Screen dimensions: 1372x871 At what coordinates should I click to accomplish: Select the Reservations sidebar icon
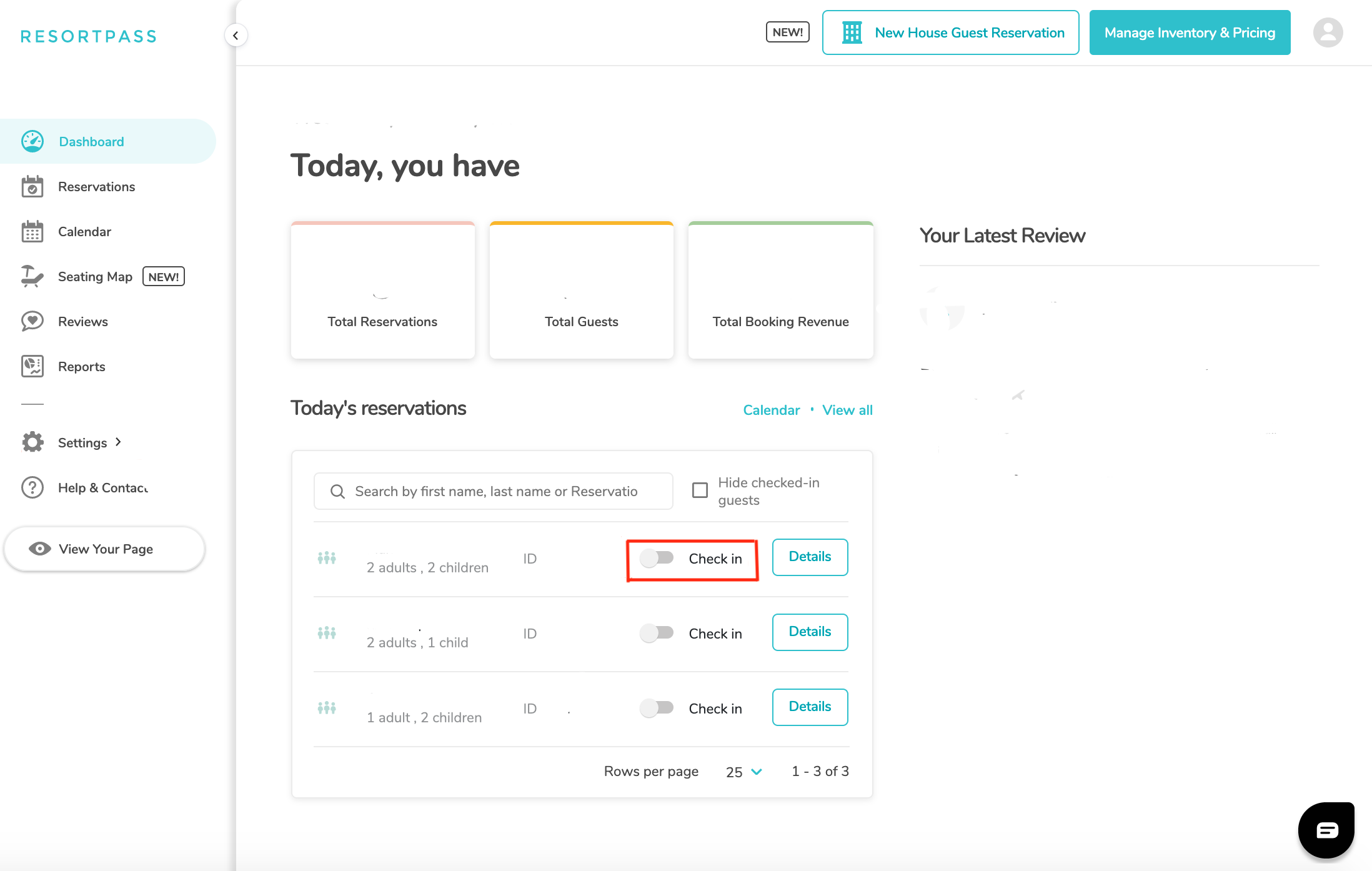[x=32, y=186]
